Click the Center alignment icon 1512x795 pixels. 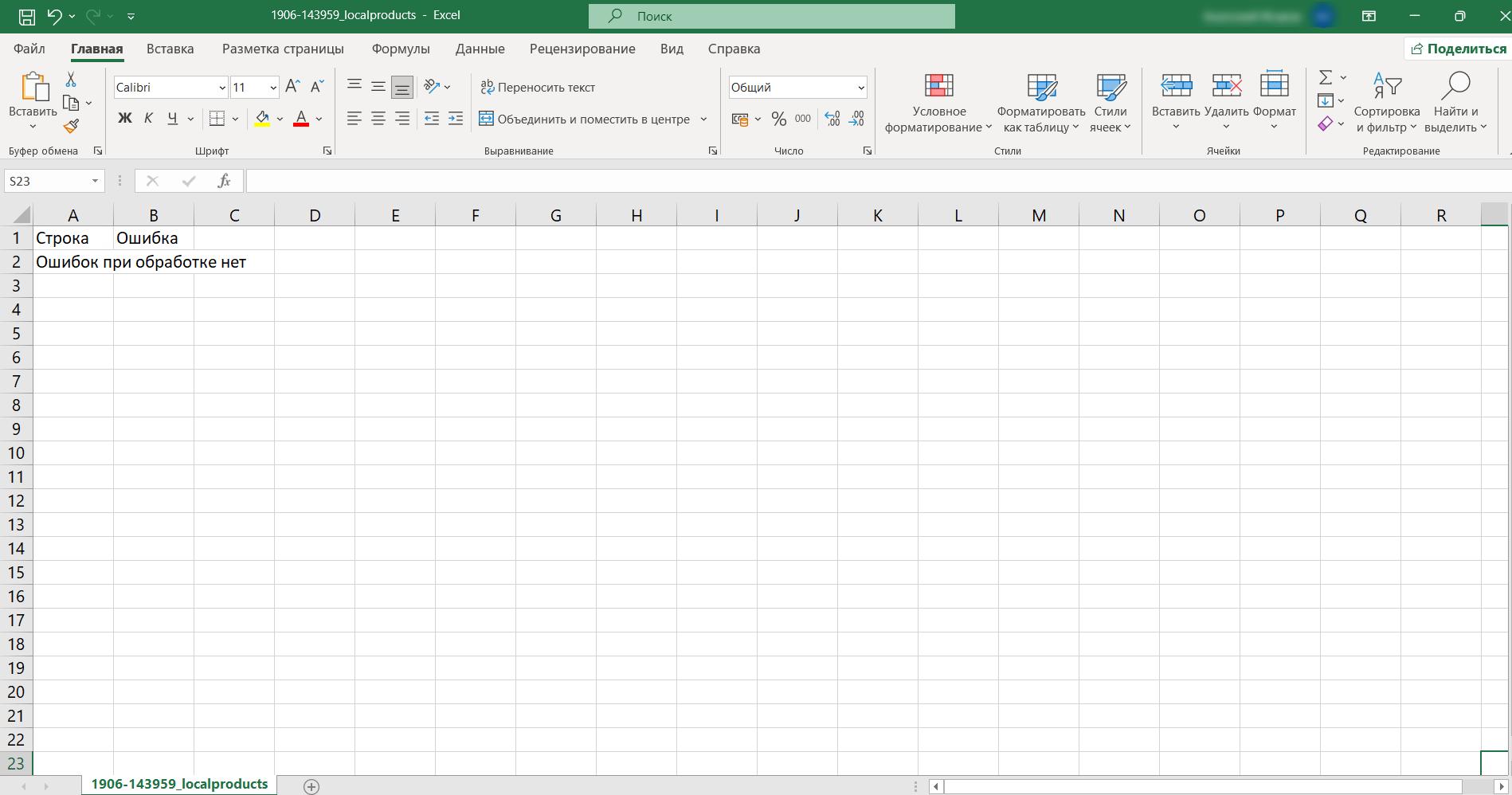tap(378, 119)
